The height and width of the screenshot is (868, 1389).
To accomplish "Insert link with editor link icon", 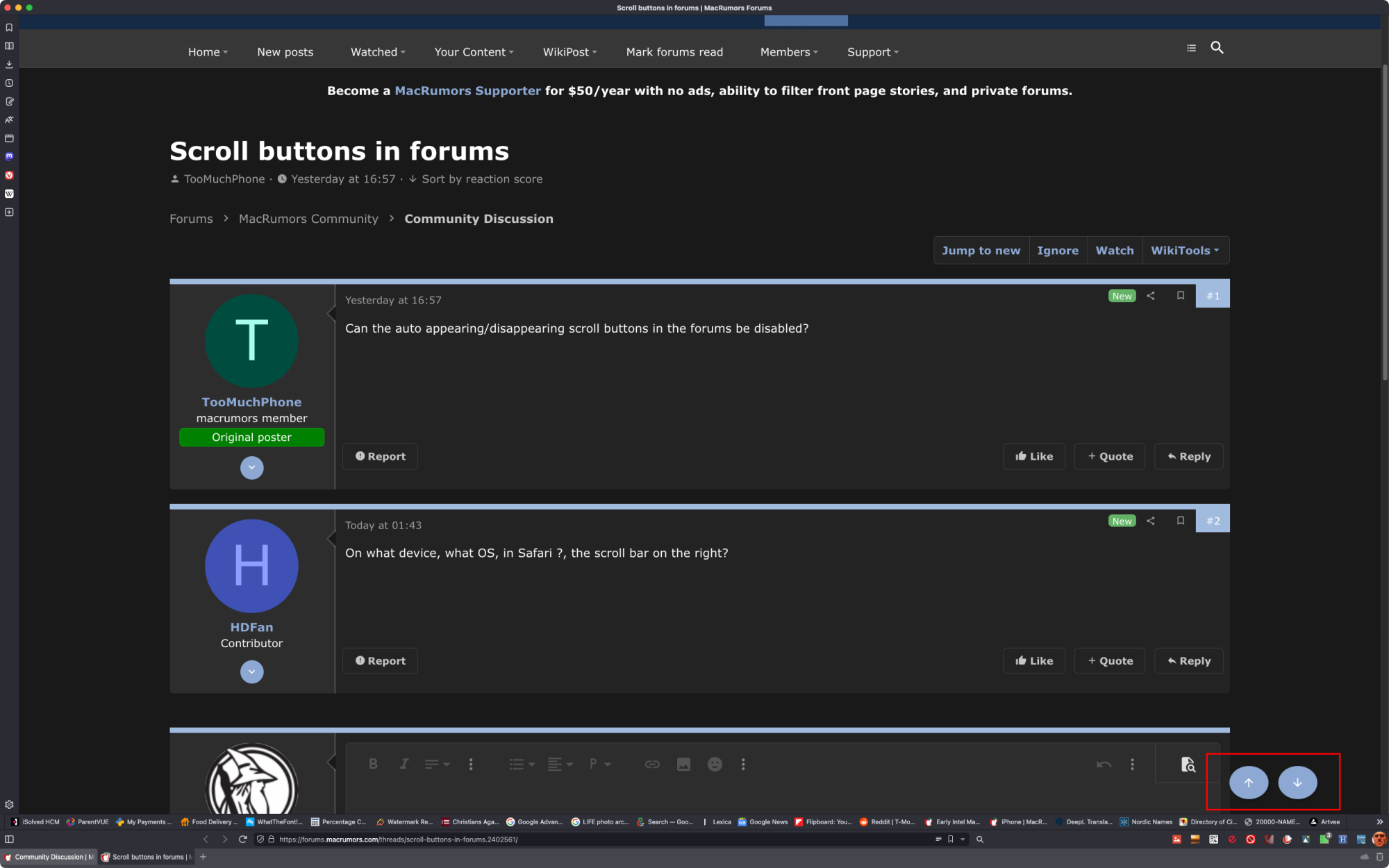I will (x=652, y=765).
